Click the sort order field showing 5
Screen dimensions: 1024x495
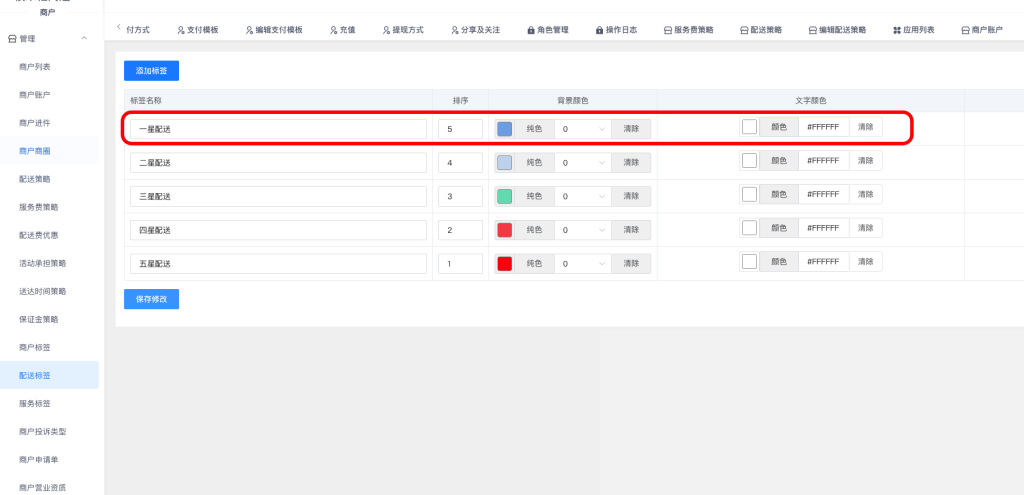coord(460,129)
